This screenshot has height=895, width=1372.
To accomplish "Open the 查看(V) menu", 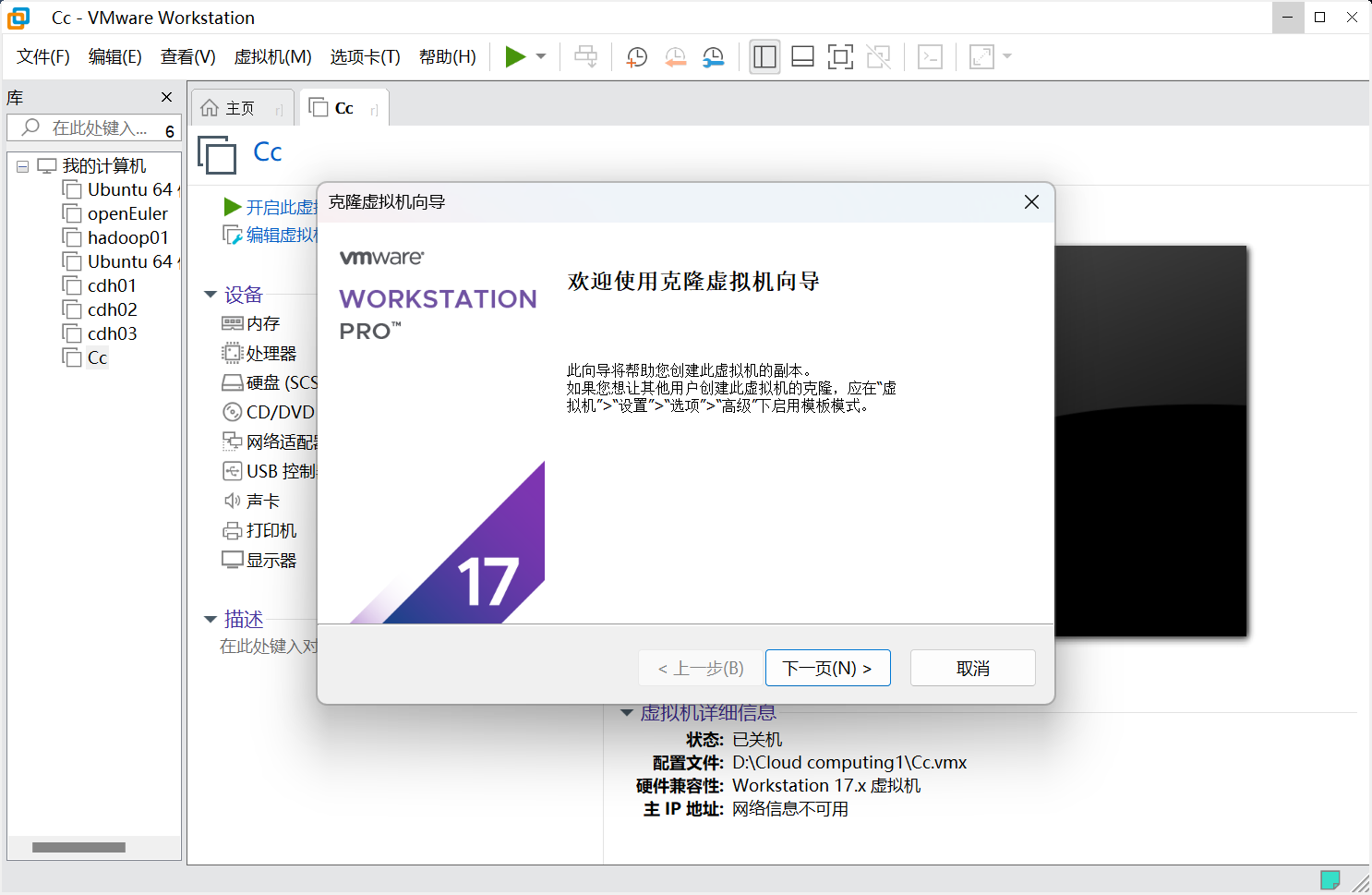I will 188,57.
